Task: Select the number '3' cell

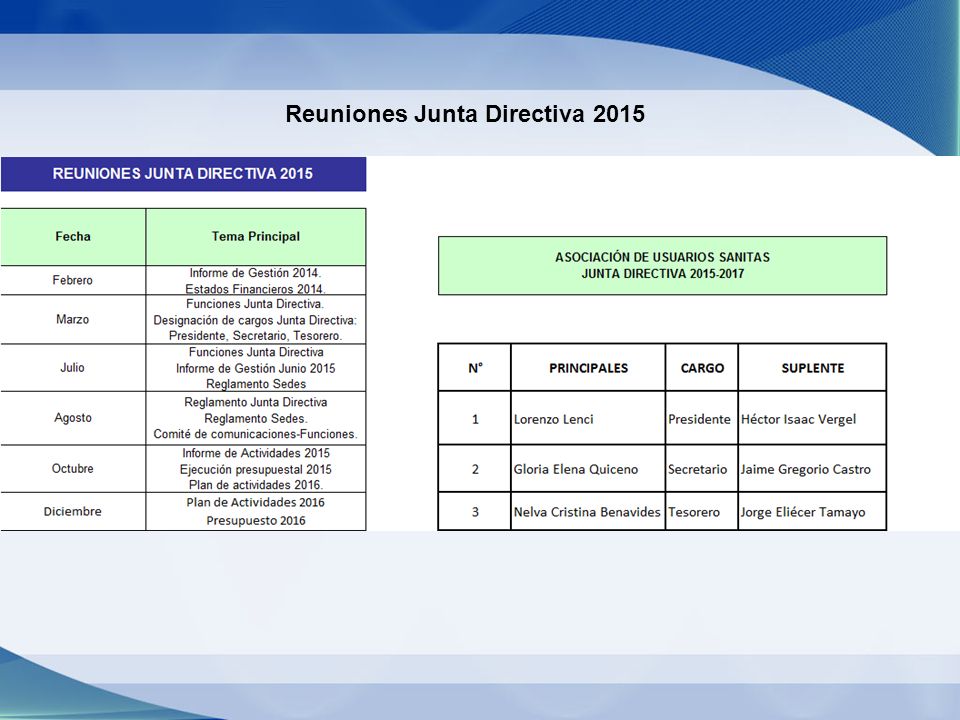Action: (x=474, y=512)
